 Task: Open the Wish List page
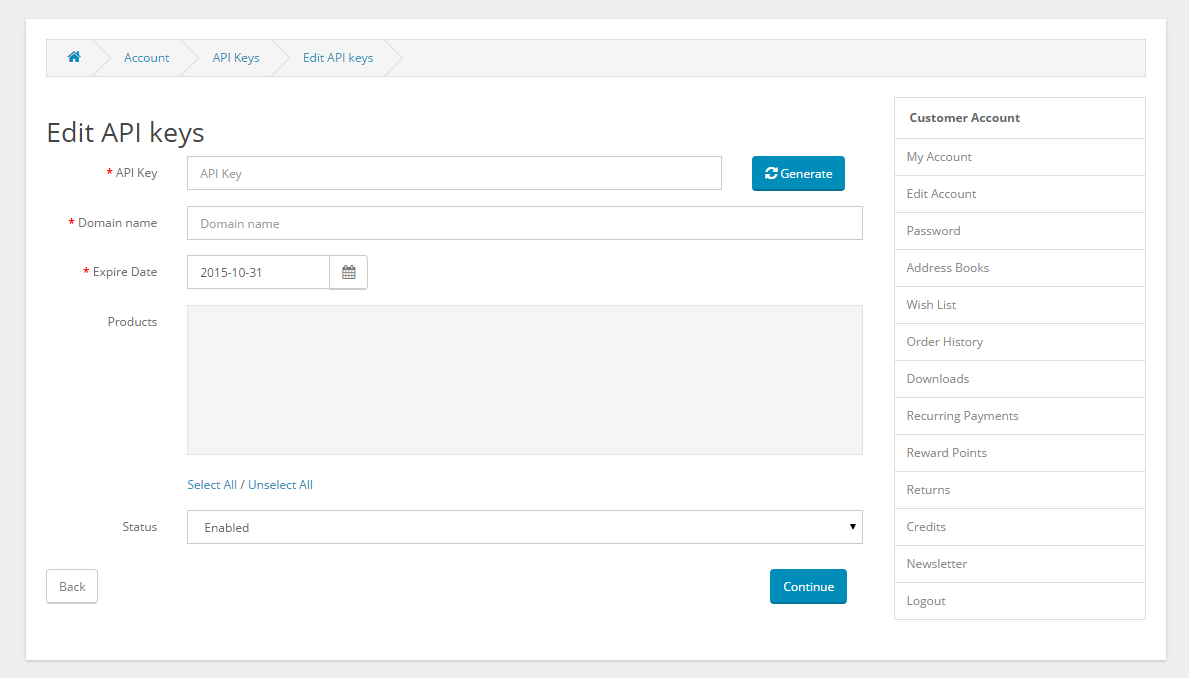[x=930, y=304]
